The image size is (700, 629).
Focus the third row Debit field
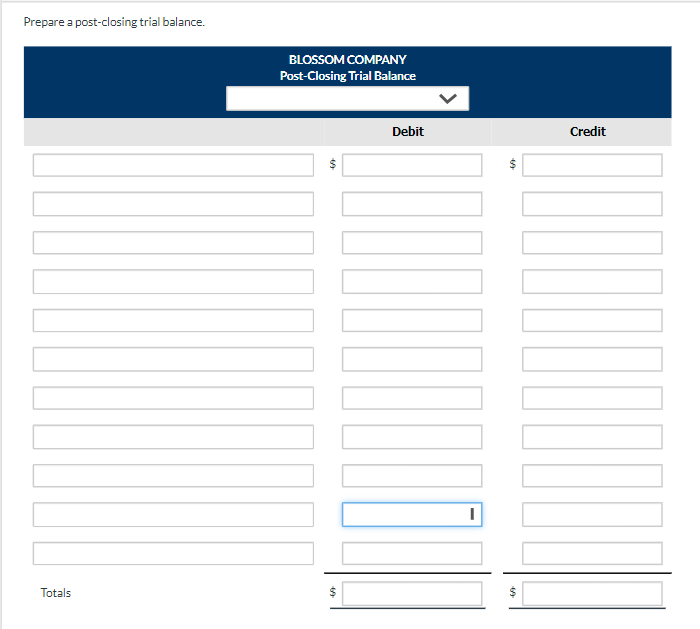pos(412,242)
